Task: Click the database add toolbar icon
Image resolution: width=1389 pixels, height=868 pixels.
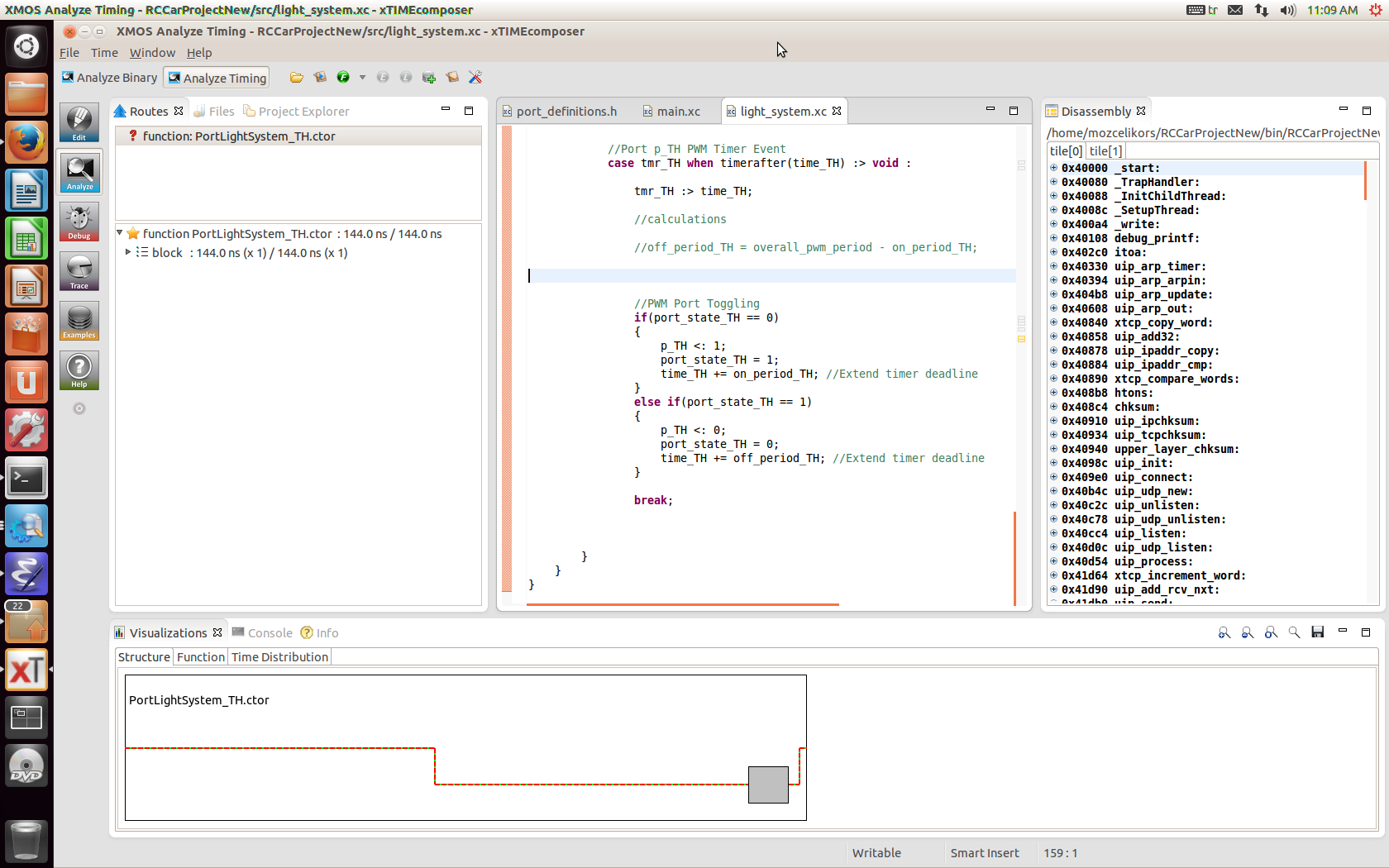Action: click(x=429, y=78)
